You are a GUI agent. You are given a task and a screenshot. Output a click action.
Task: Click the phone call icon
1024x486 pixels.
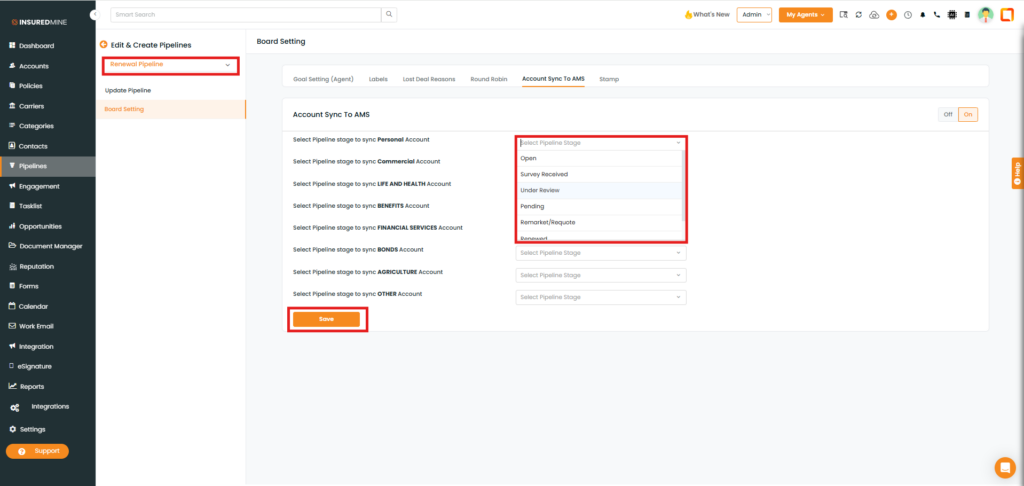pos(936,15)
